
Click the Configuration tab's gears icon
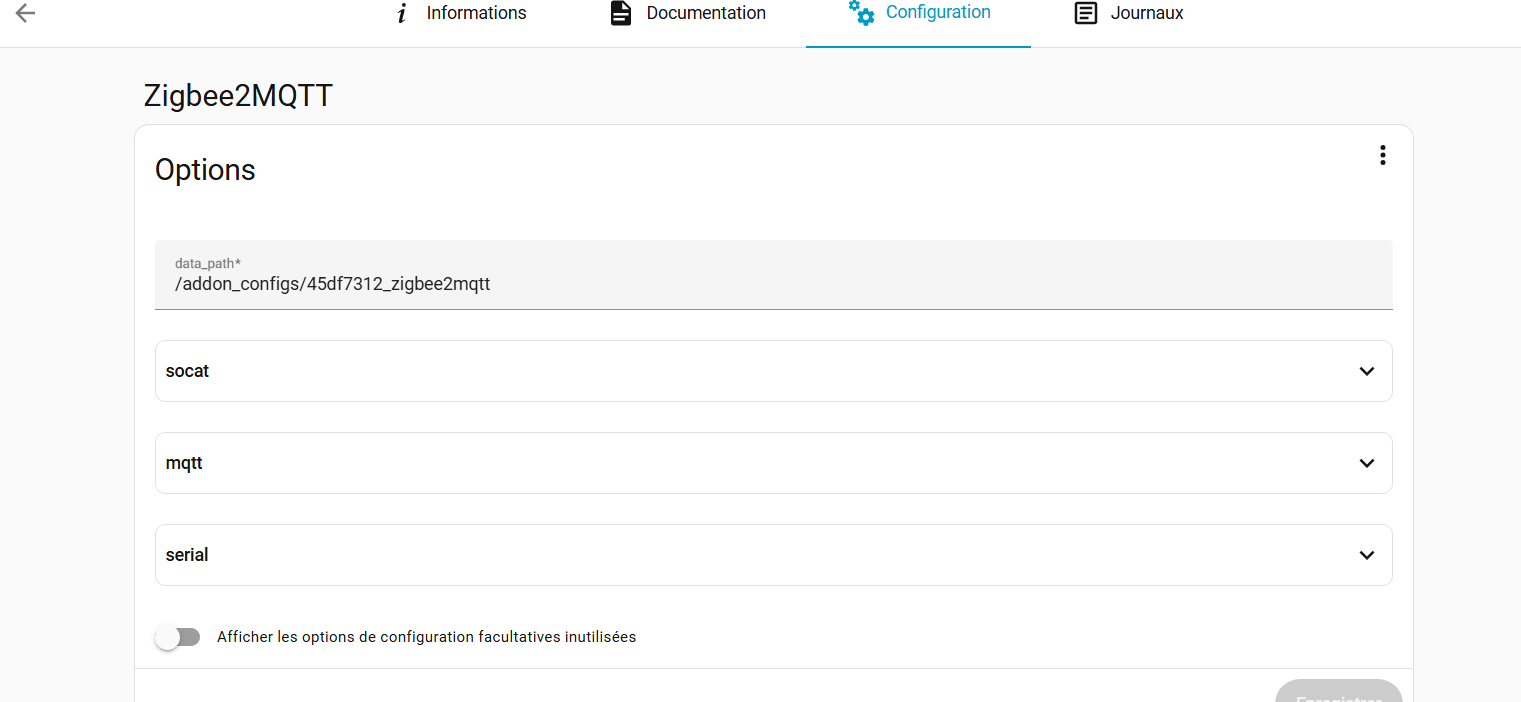pos(861,13)
